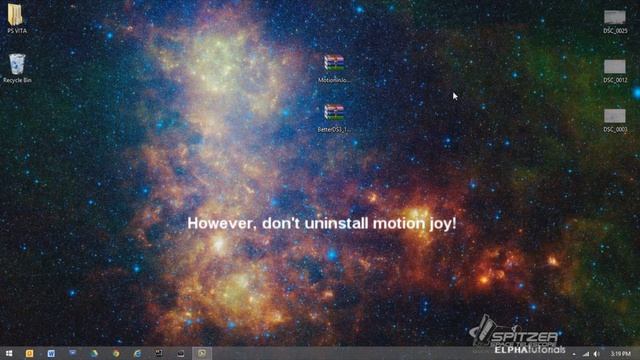Select the DSC_0012 image thumbnail
The width and height of the screenshot is (640, 360).
pos(615,71)
